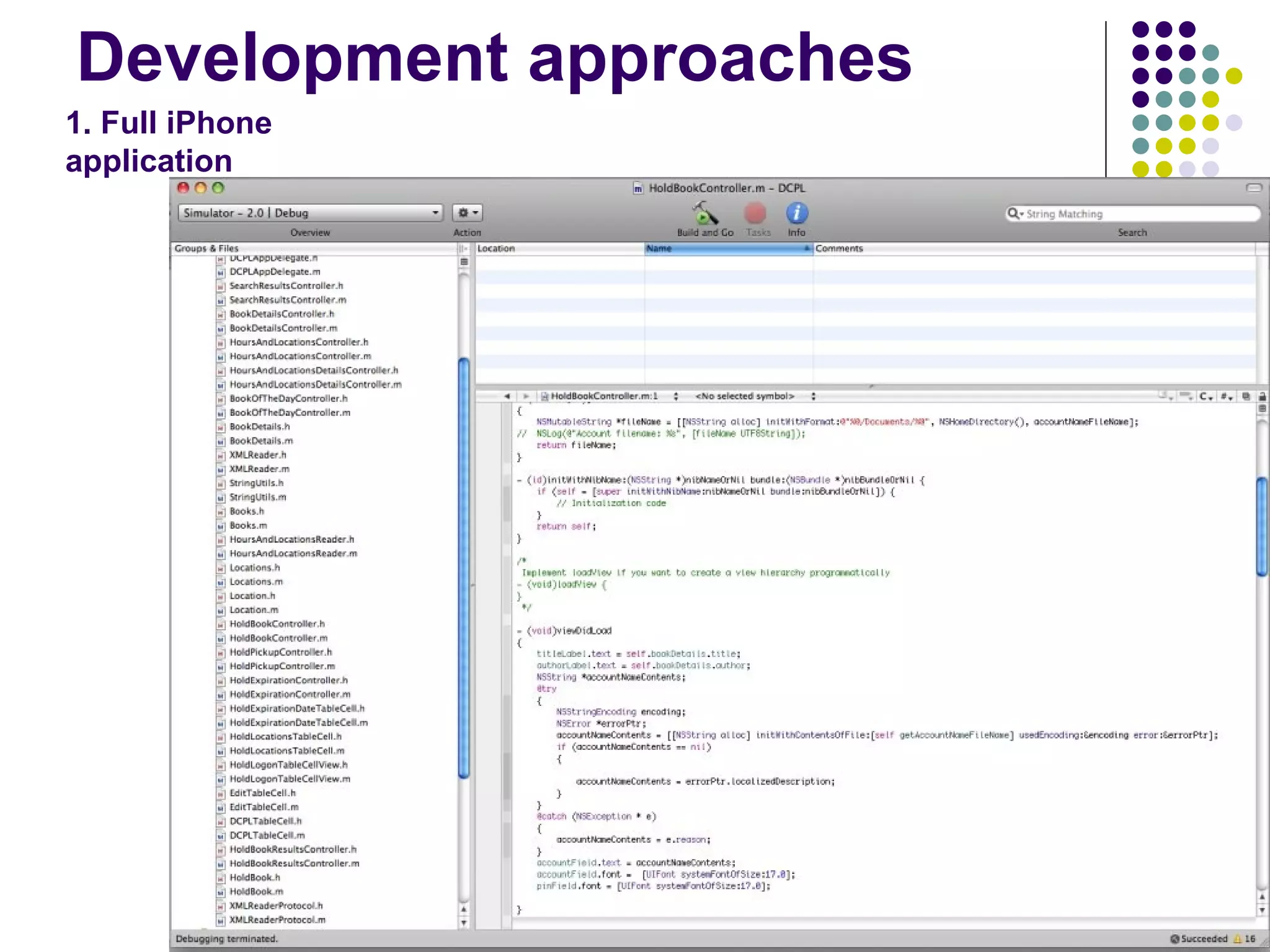Select DCPLAppDelegate.m file
Image resolution: width=1270 pixels, height=952 pixels.
point(275,271)
